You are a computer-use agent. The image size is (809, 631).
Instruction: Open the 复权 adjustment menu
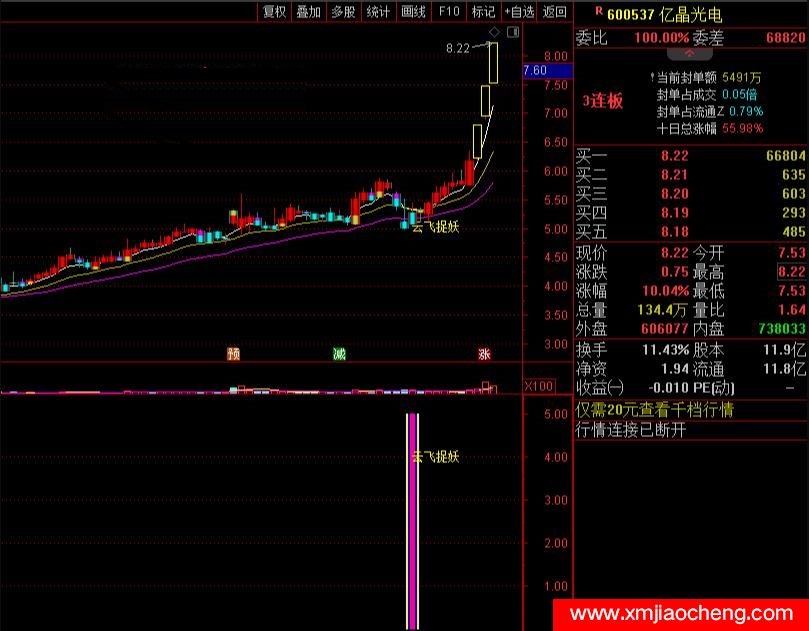[x=274, y=11]
